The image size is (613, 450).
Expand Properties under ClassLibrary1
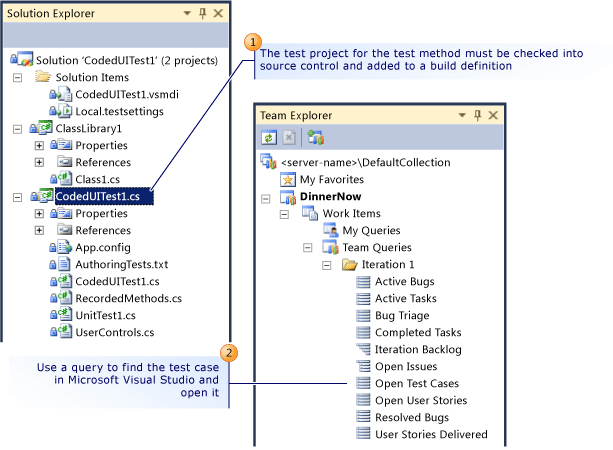39,145
